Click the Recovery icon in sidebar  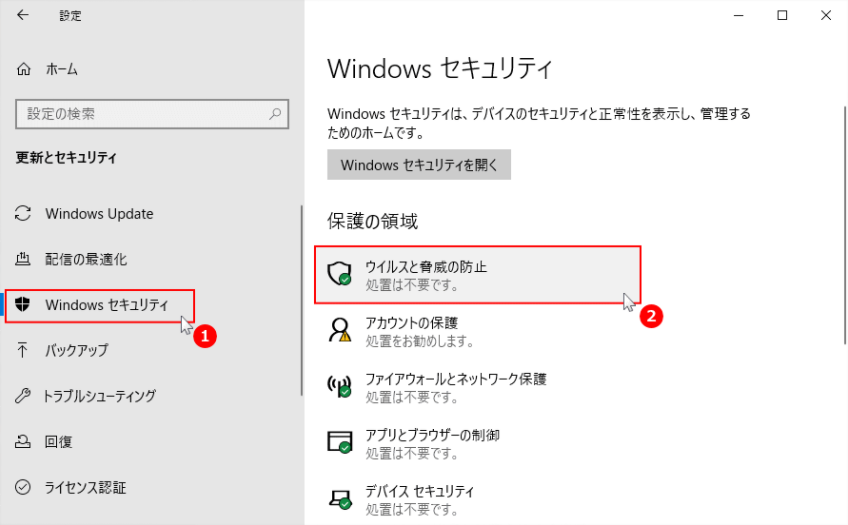click(24, 442)
